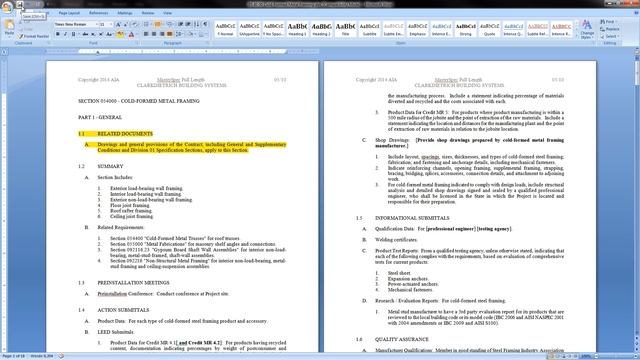
Task: Open the Paragraph dialog launcher
Action: tap(209, 43)
